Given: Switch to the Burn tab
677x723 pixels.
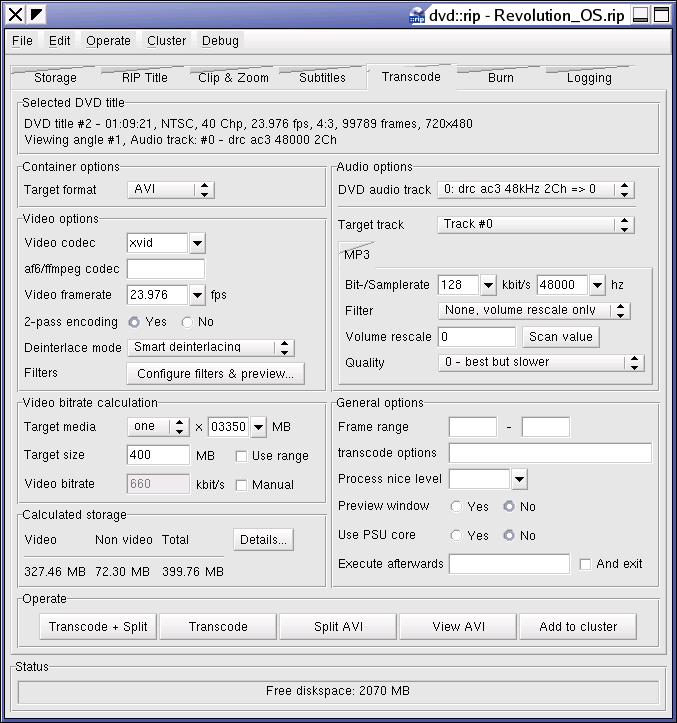Looking at the screenshot, I should coord(501,78).
